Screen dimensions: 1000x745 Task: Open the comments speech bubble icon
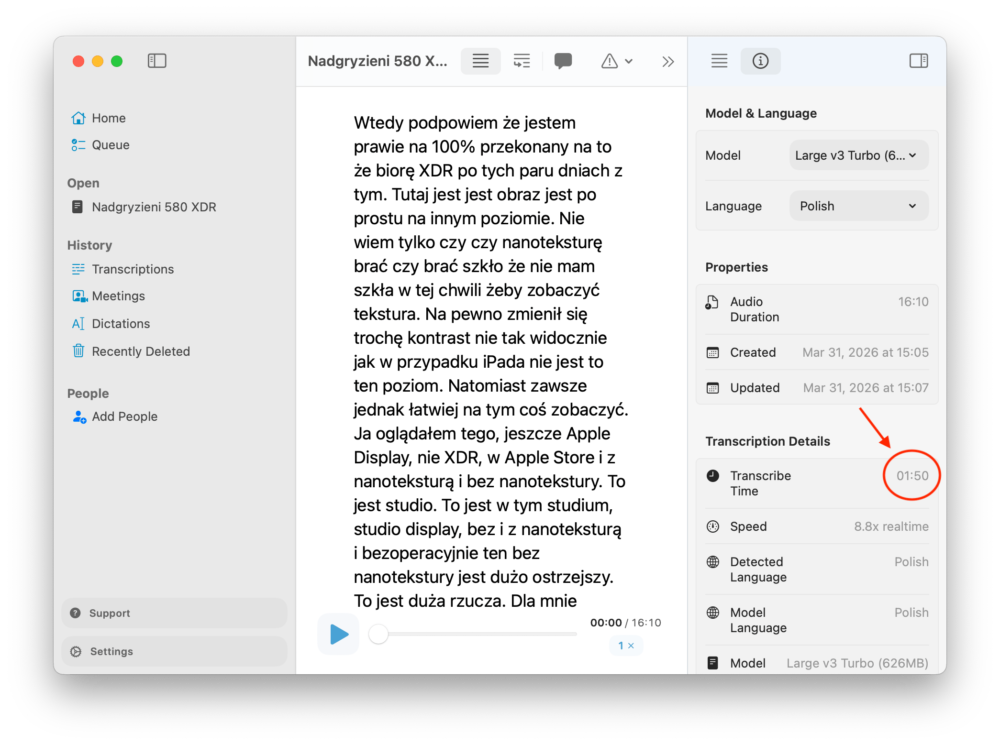(x=563, y=61)
